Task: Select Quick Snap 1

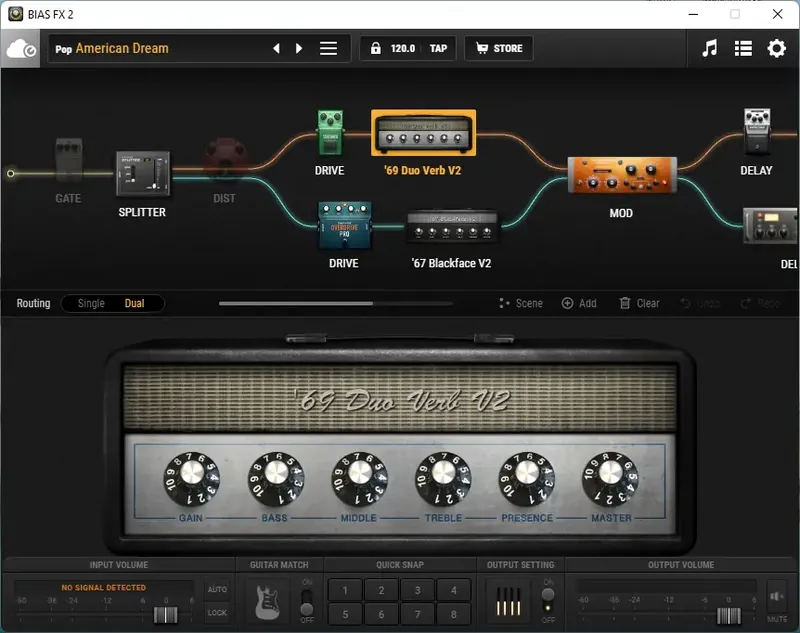Action: point(345,590)
